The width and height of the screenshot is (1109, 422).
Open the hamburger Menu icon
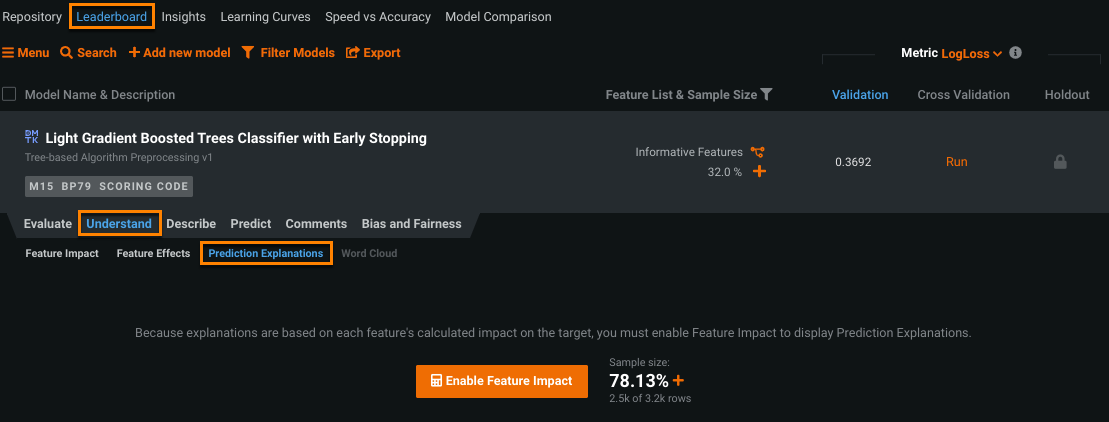[8, 53]
